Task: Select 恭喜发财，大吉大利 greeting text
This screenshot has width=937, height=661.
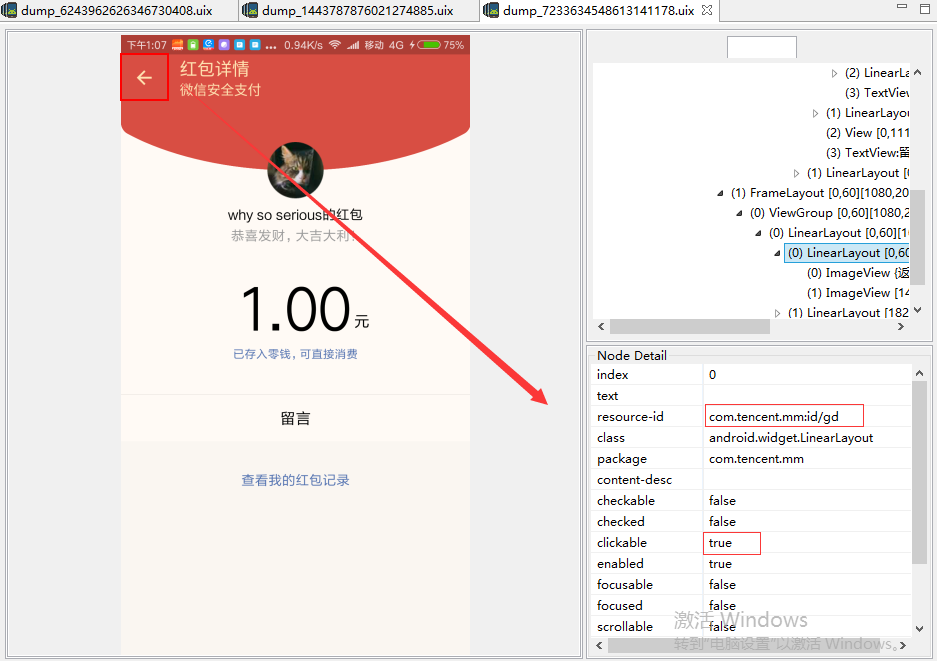Action: (293, 235)
